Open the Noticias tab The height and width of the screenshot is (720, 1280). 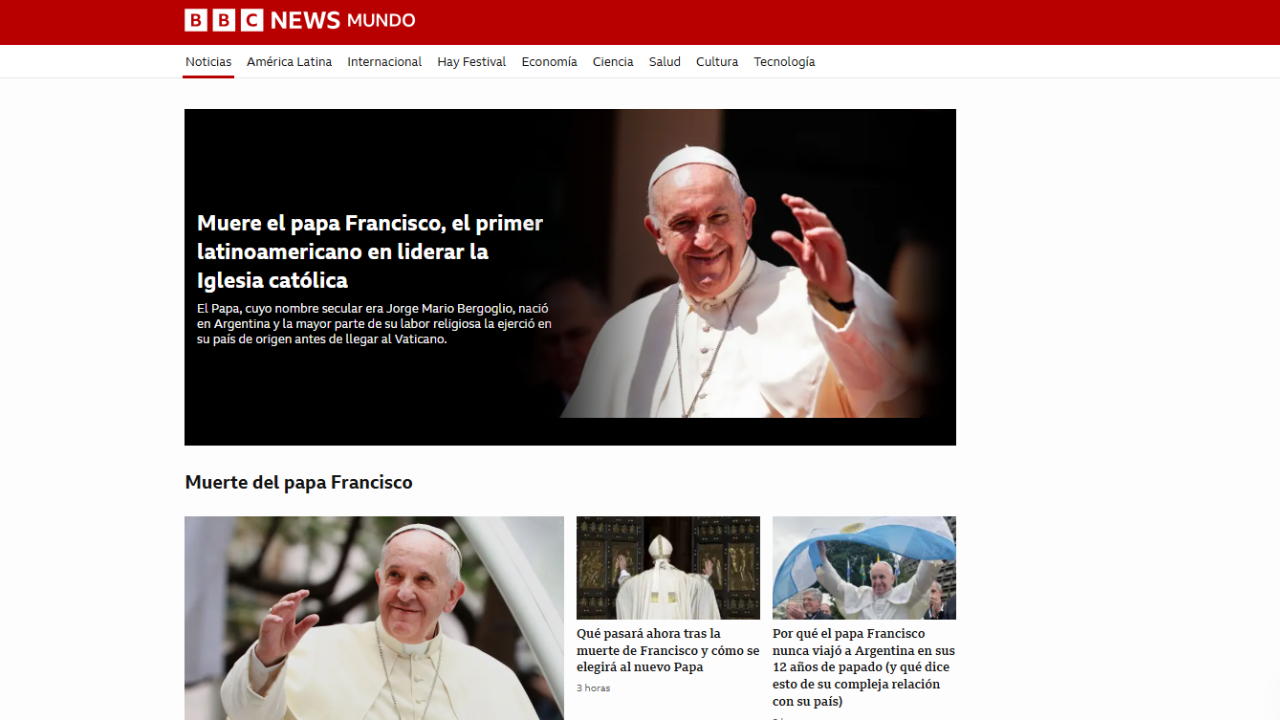(208, 62)
